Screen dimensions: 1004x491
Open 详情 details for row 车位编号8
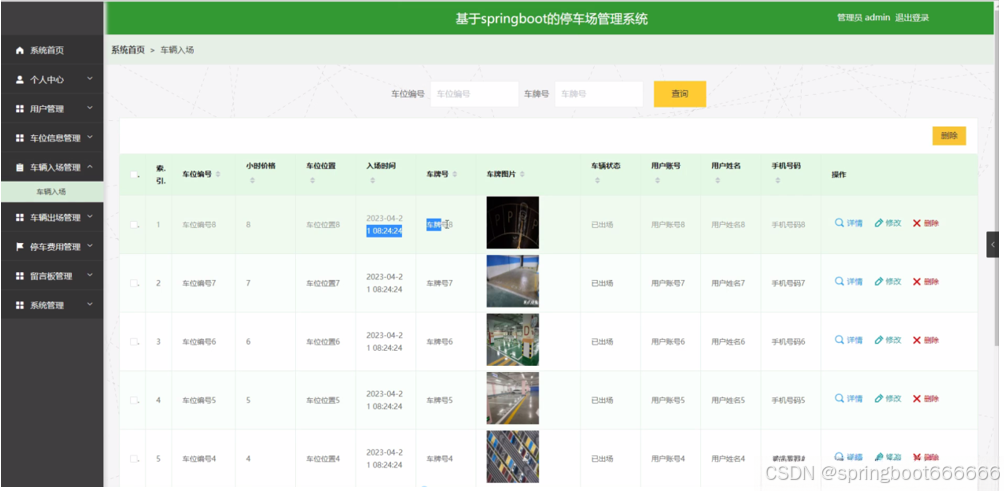(x=848, y=223)
